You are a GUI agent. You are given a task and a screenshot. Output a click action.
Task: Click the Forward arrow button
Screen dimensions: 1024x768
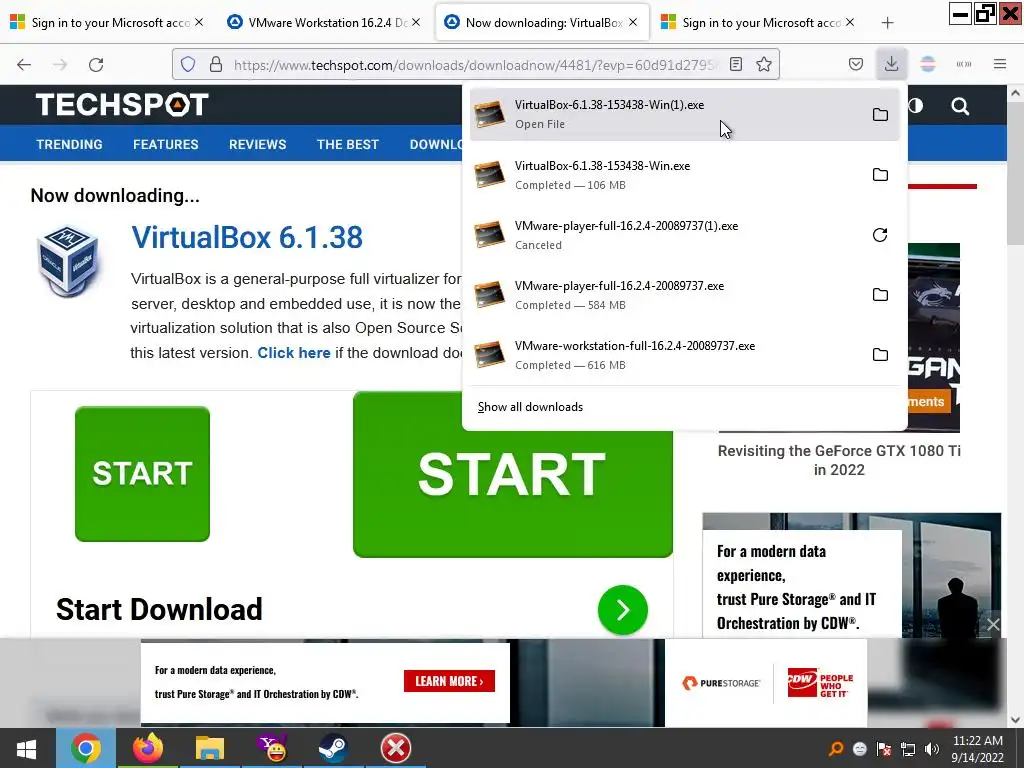coord(60,64)
